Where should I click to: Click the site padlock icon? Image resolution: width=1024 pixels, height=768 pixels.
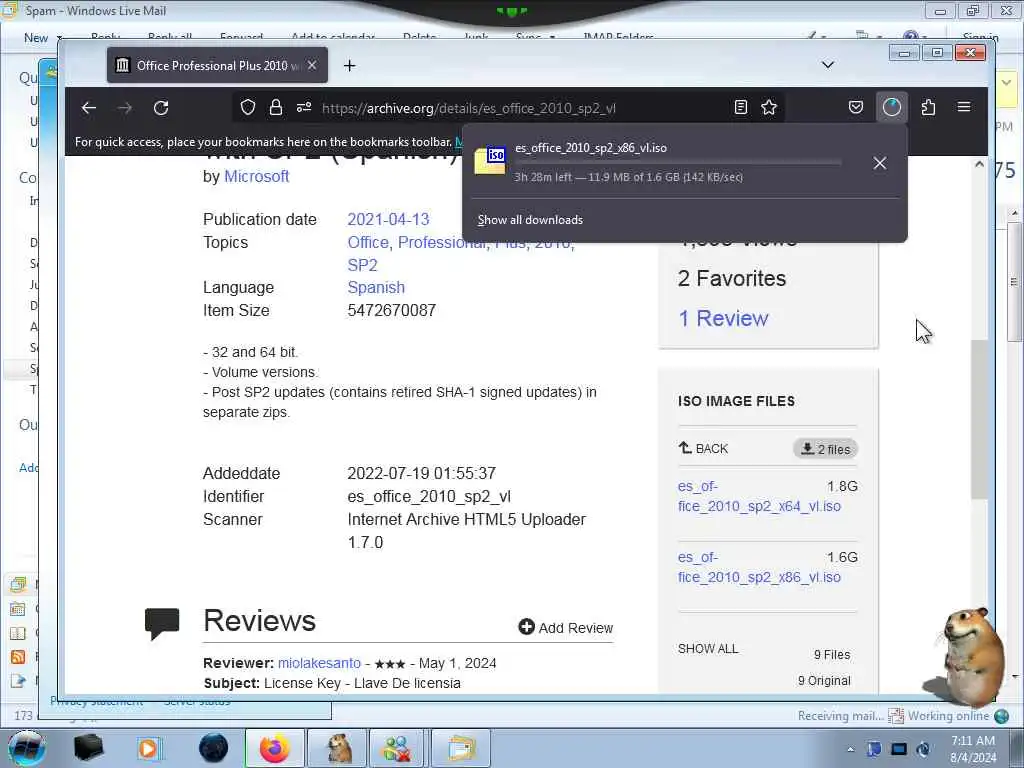[x=276, y=107]
